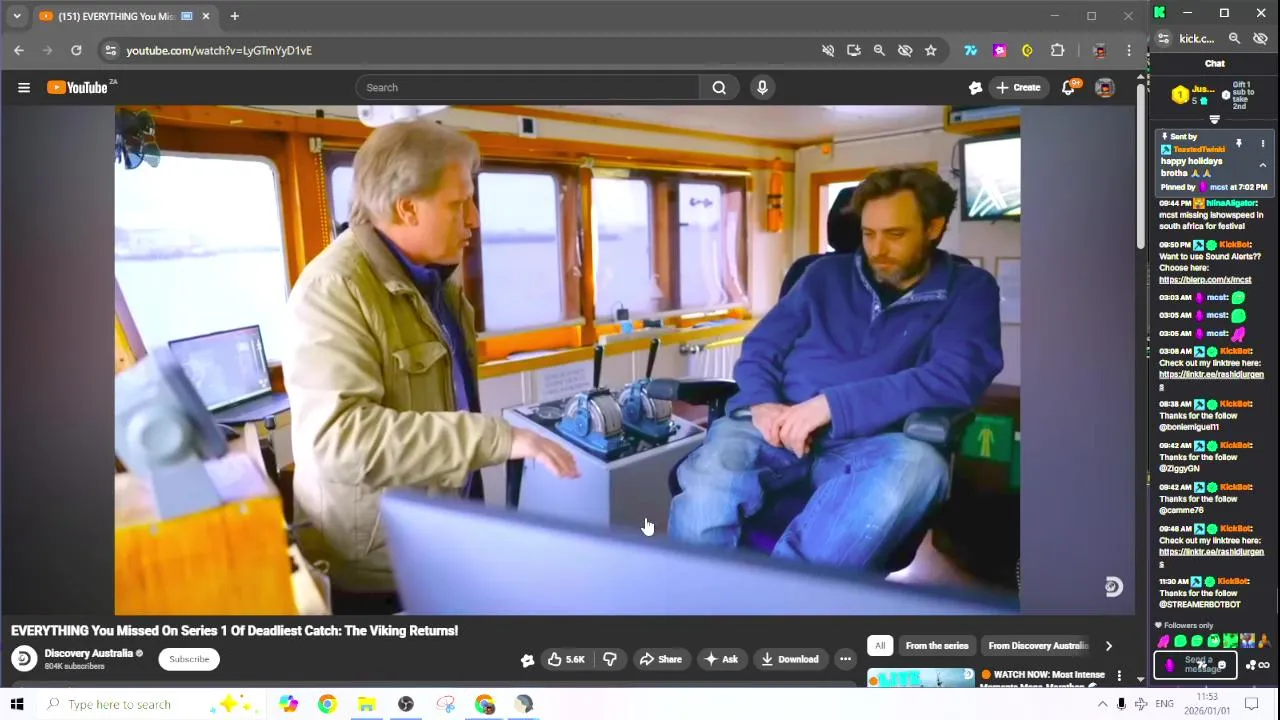Dislike the video
The image size is (1280, 720).
tap(609, 659)
